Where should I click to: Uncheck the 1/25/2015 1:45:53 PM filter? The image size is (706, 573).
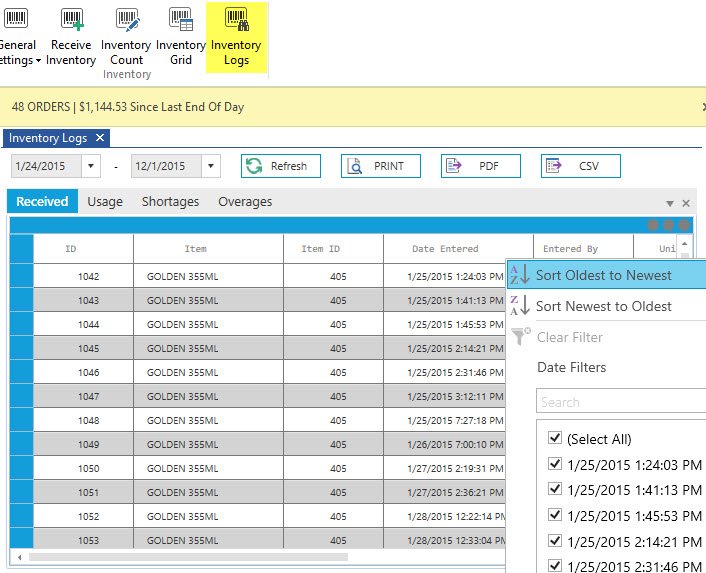(x=555, y=516)
